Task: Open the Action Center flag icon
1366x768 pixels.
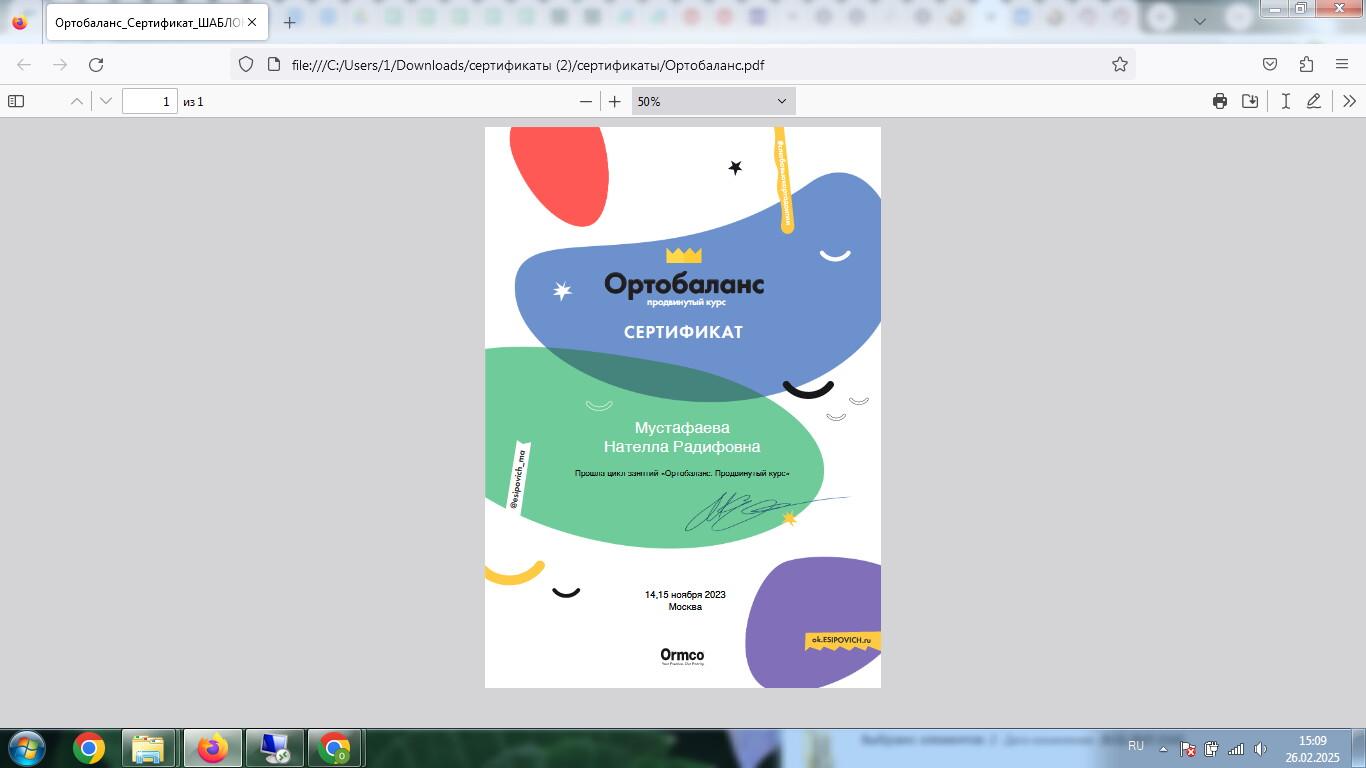Action: tap(1187, 748)
